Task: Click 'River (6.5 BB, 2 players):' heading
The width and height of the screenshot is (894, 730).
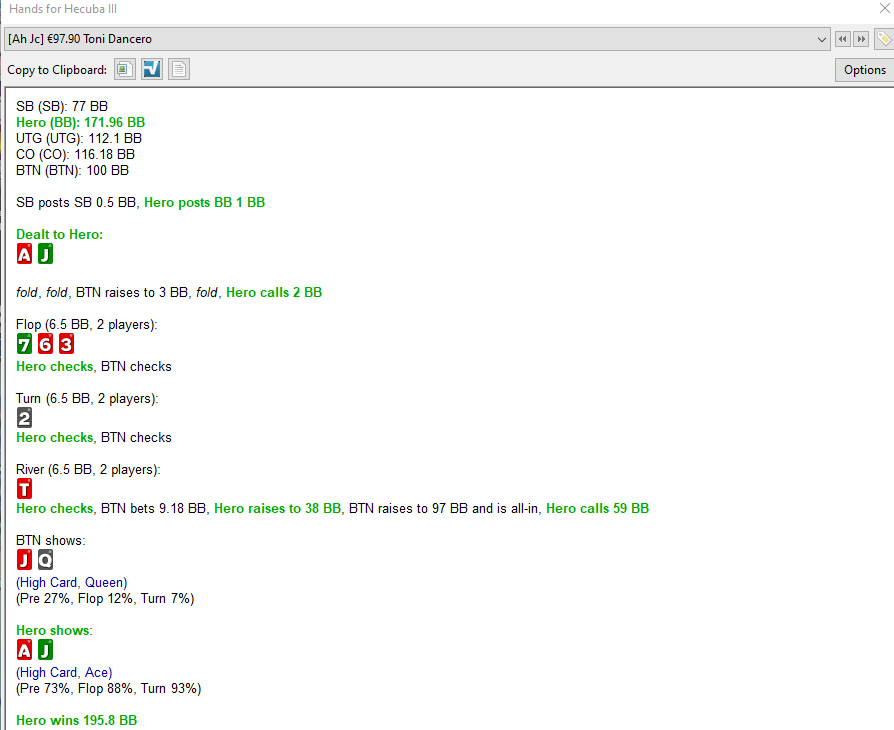Action: pos(88,469)
